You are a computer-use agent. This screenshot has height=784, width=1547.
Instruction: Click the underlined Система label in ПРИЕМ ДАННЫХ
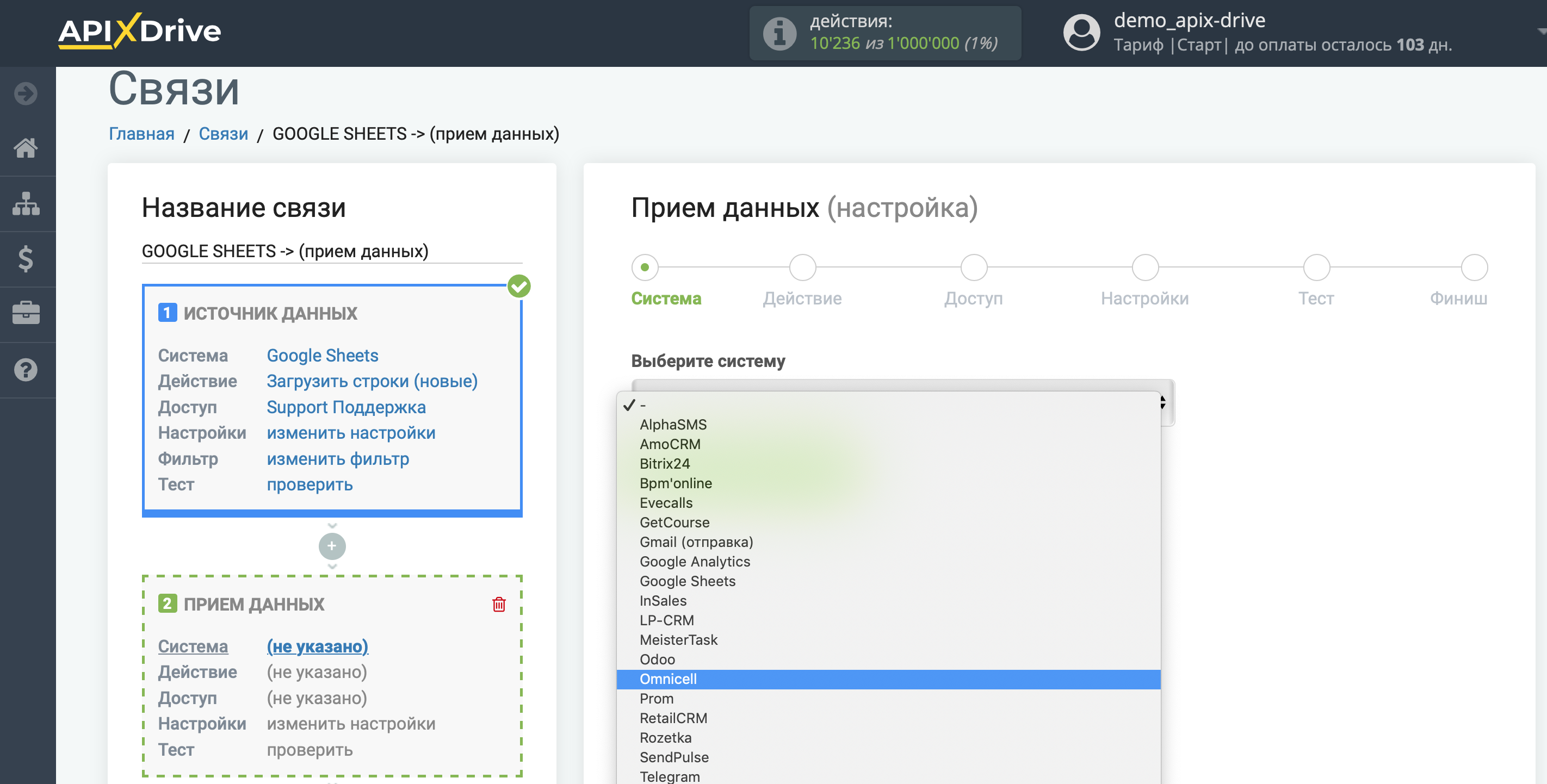coord(193,646)
